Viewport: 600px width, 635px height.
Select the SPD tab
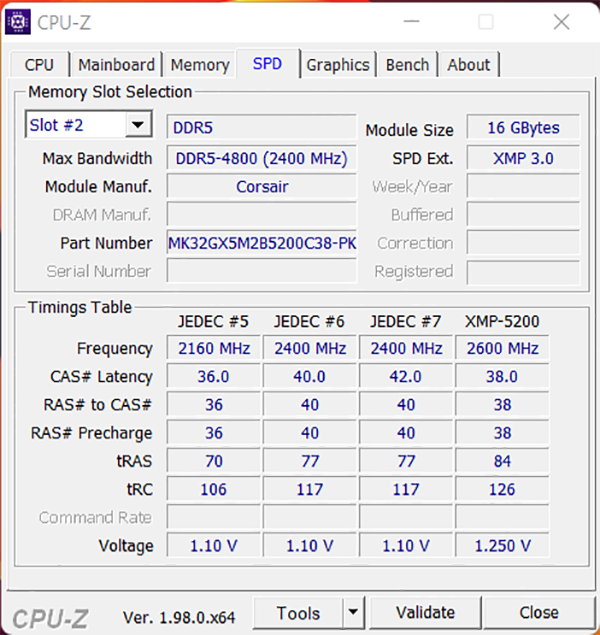(267, 64)
